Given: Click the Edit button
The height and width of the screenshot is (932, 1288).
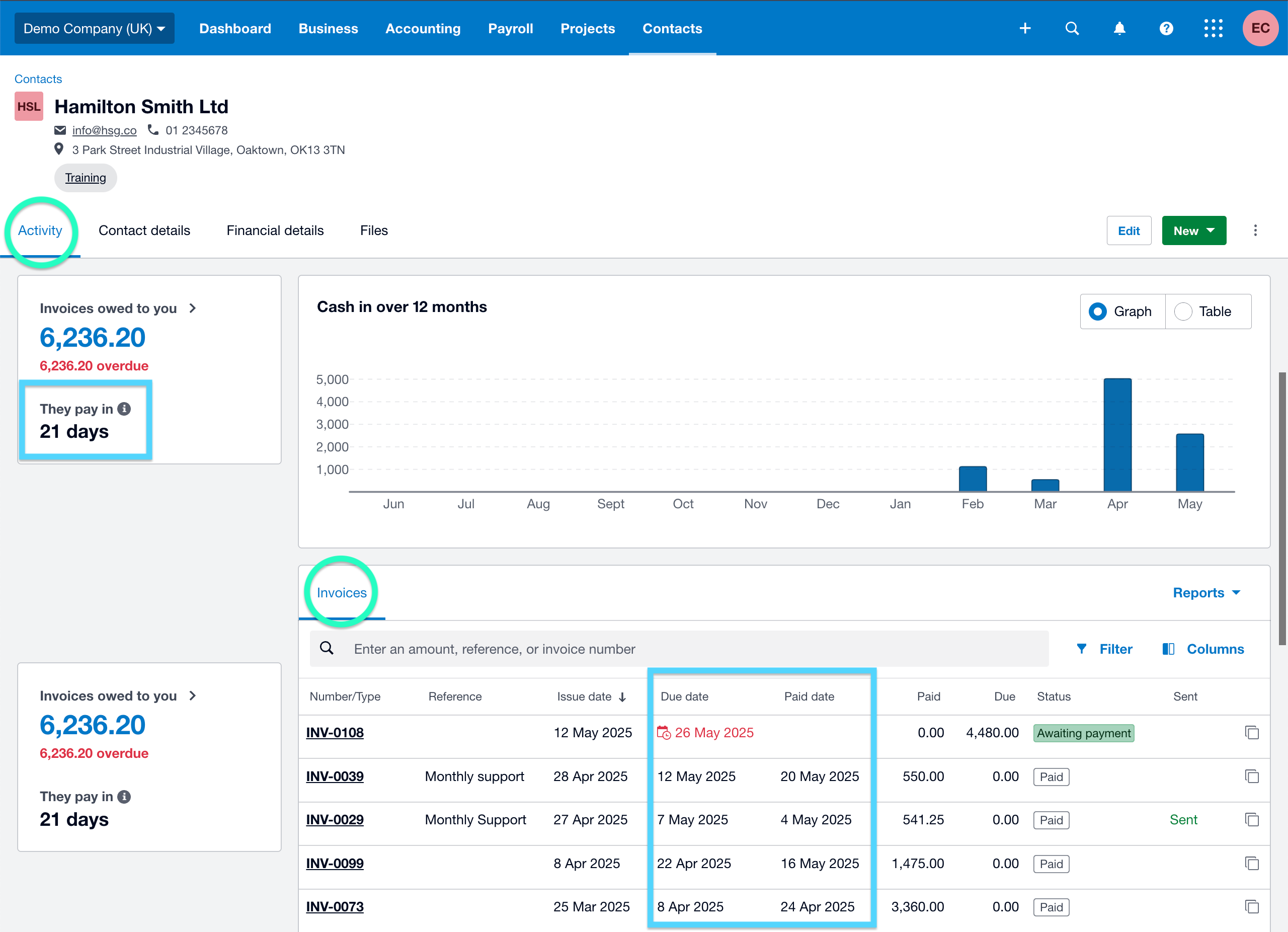Looking at the screenshot, I should (1129, 230).
